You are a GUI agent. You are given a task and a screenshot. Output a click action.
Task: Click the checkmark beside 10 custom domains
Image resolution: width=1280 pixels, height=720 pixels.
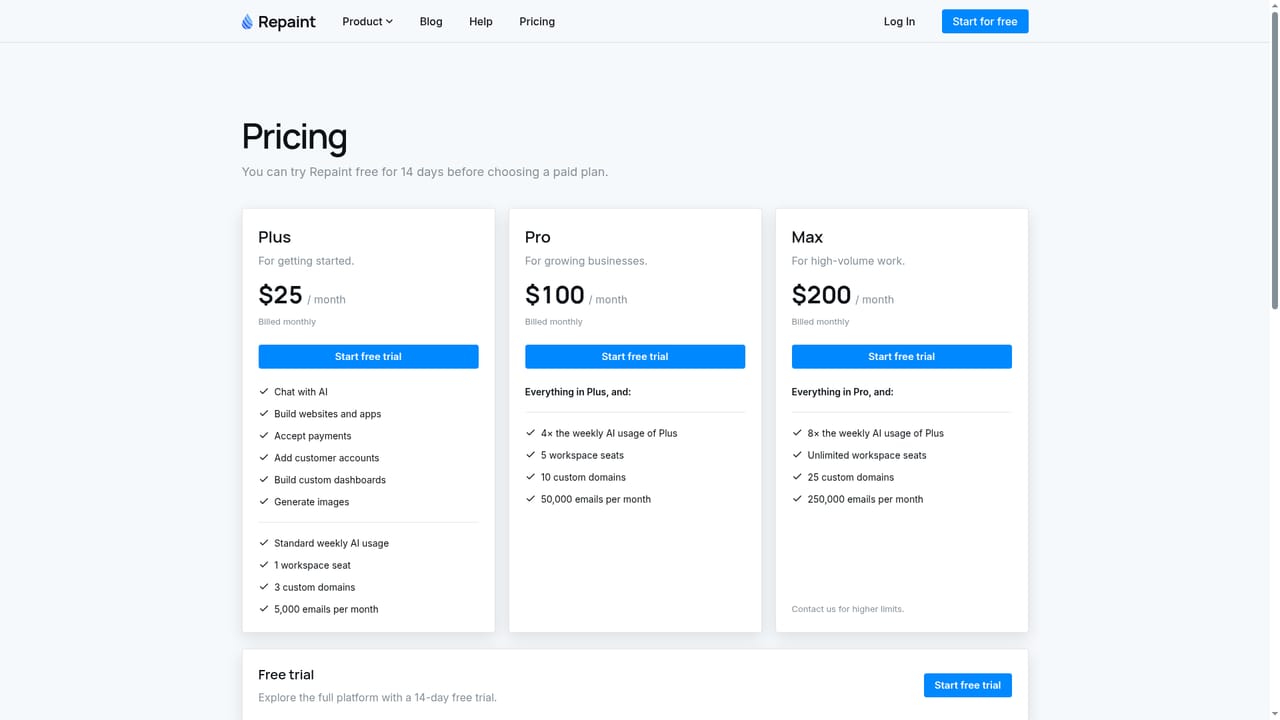pyautogui.click(x=531, y=477)
